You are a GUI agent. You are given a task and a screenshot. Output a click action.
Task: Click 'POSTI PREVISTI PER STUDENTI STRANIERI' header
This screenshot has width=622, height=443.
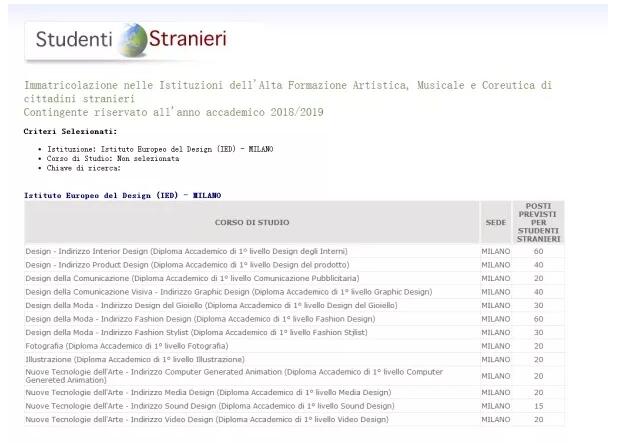tap(538, 222)
